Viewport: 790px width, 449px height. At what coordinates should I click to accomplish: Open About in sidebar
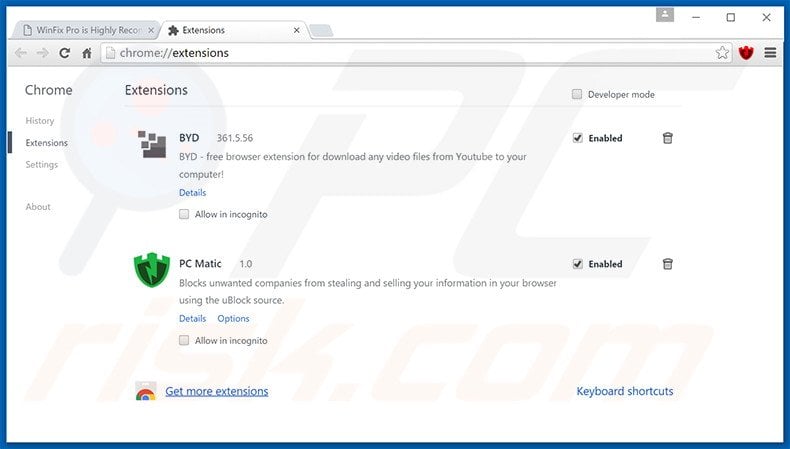[38, 207]
